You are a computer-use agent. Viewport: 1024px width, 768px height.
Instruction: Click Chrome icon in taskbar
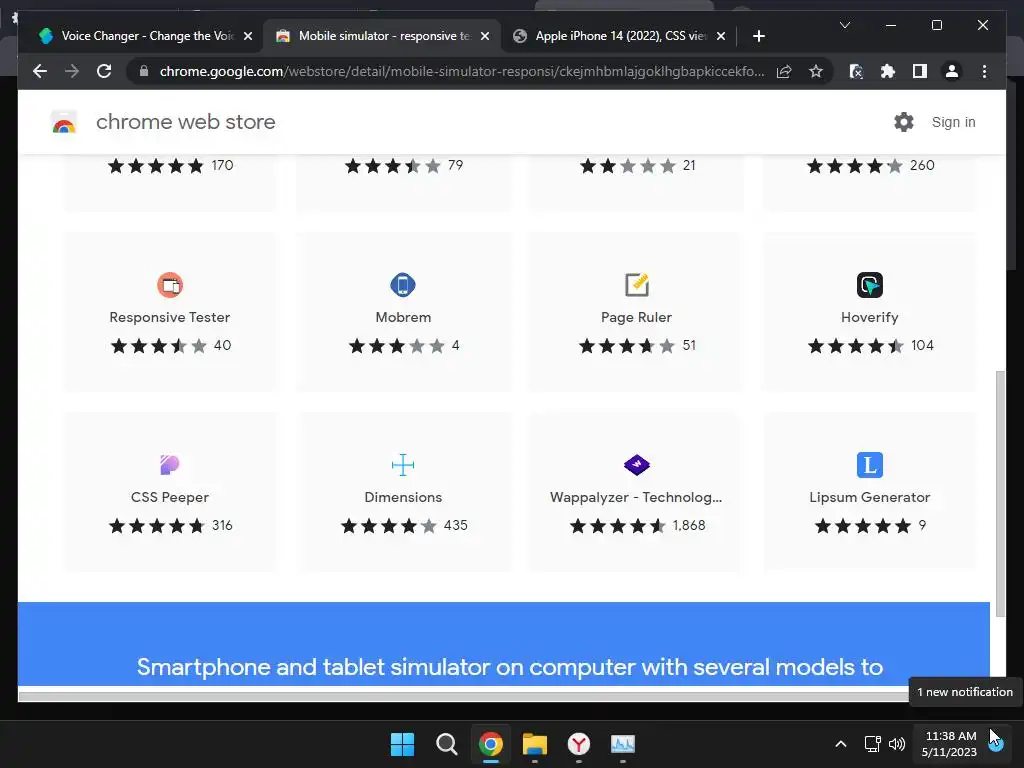pos(490,744)
